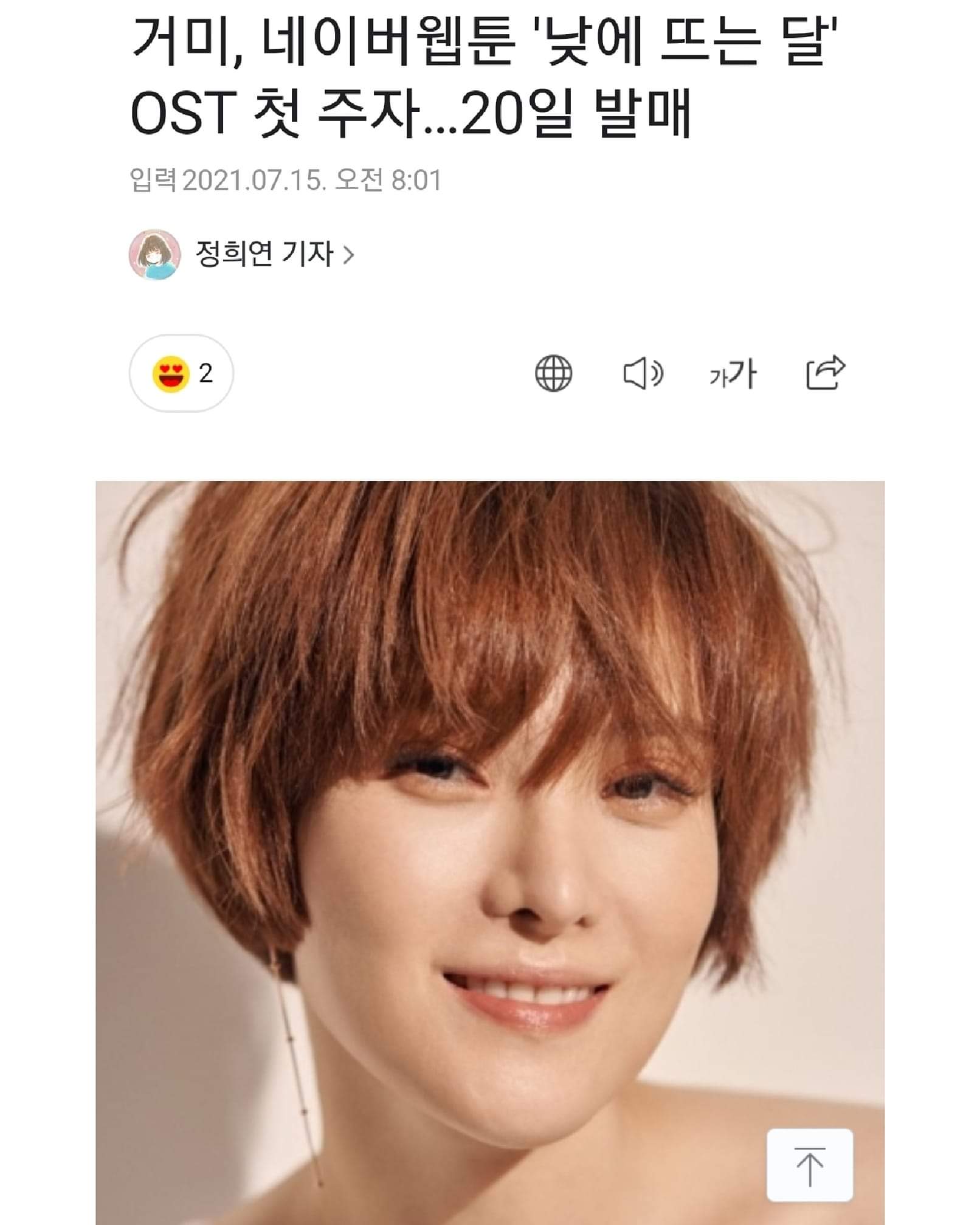Image resolution: width=980 pixels, height=1225 pixels.
Task: Click the smaller 가 in the font control
Action: click(717, 378)
